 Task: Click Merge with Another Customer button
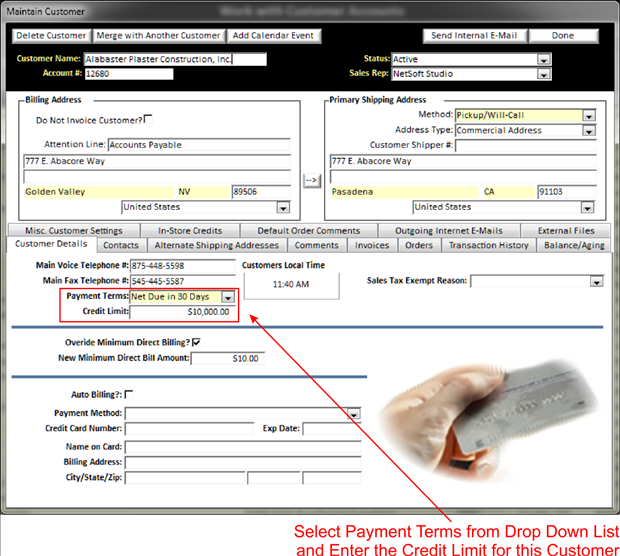click(158, 36)
